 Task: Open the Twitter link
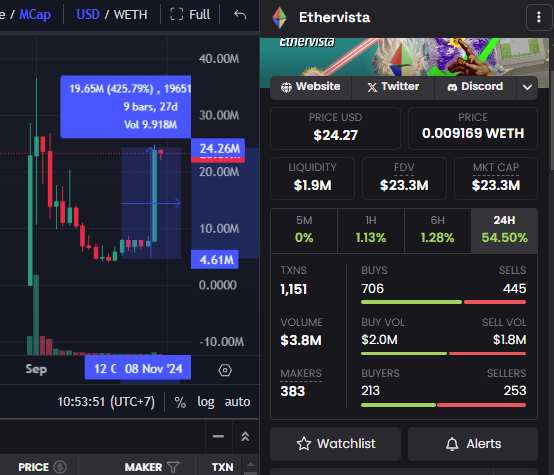click(393, 87)
